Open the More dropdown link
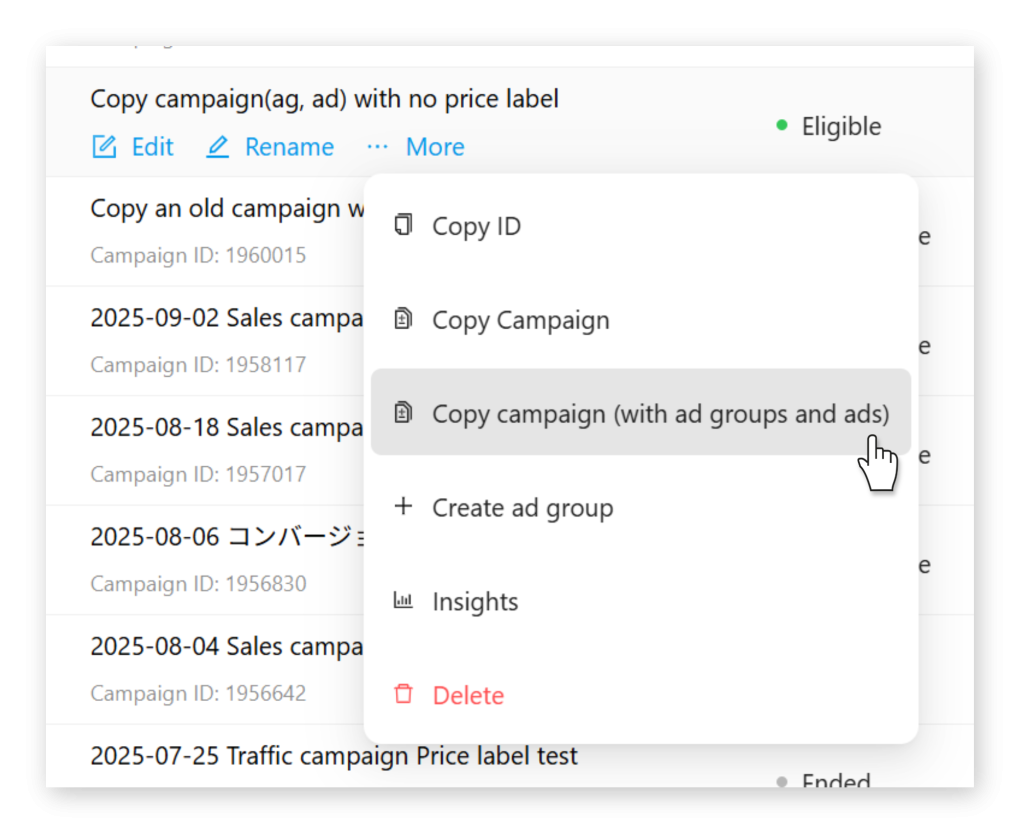The image size is (1024, 840). coord(435,147)
